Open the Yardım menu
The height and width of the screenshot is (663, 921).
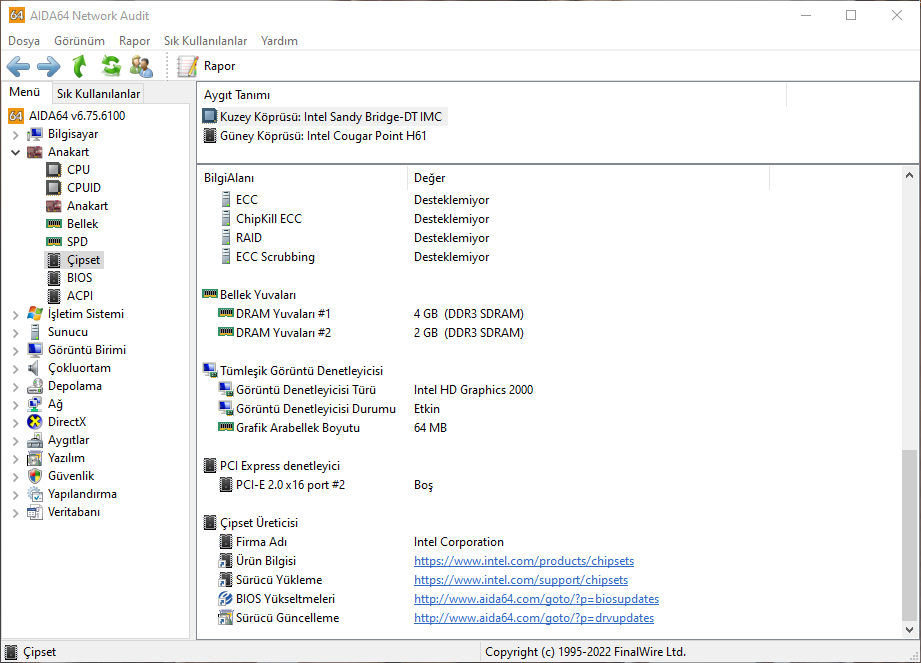(279, 41)
